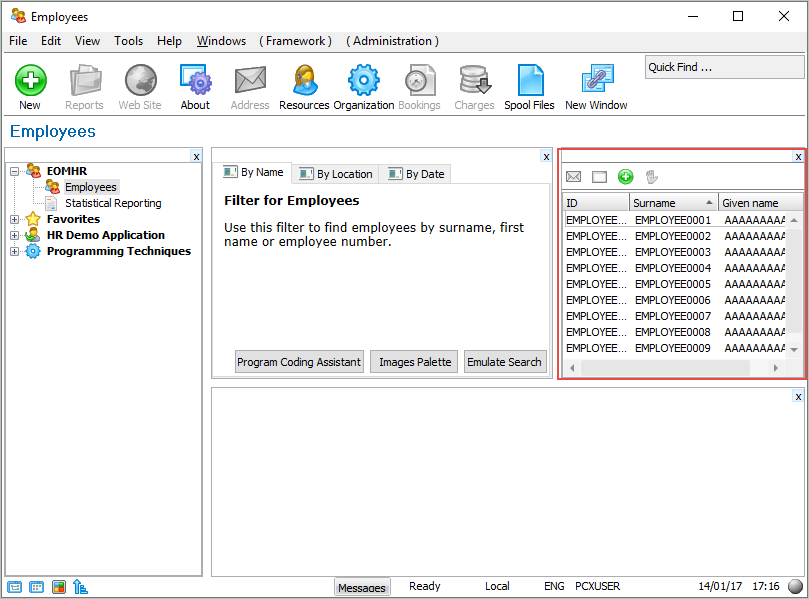Click the list's vertical scroll down arrow
809x599 pixels.
point(794,349)
